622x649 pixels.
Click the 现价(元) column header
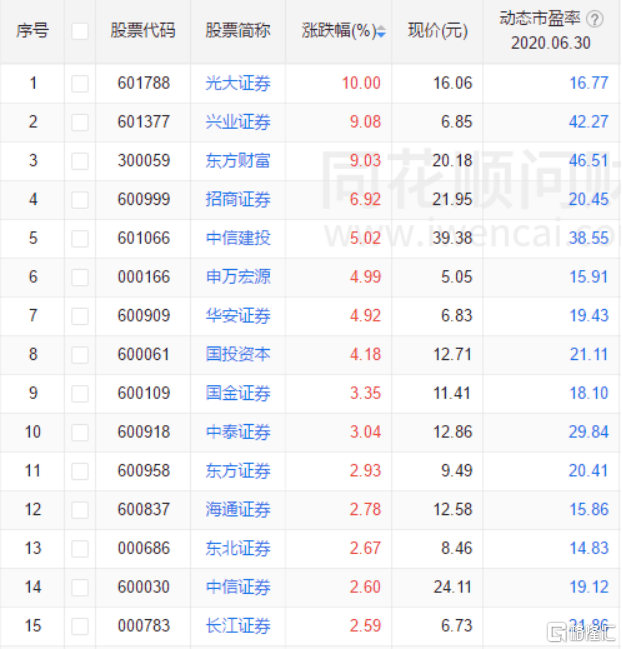[438, 31]
